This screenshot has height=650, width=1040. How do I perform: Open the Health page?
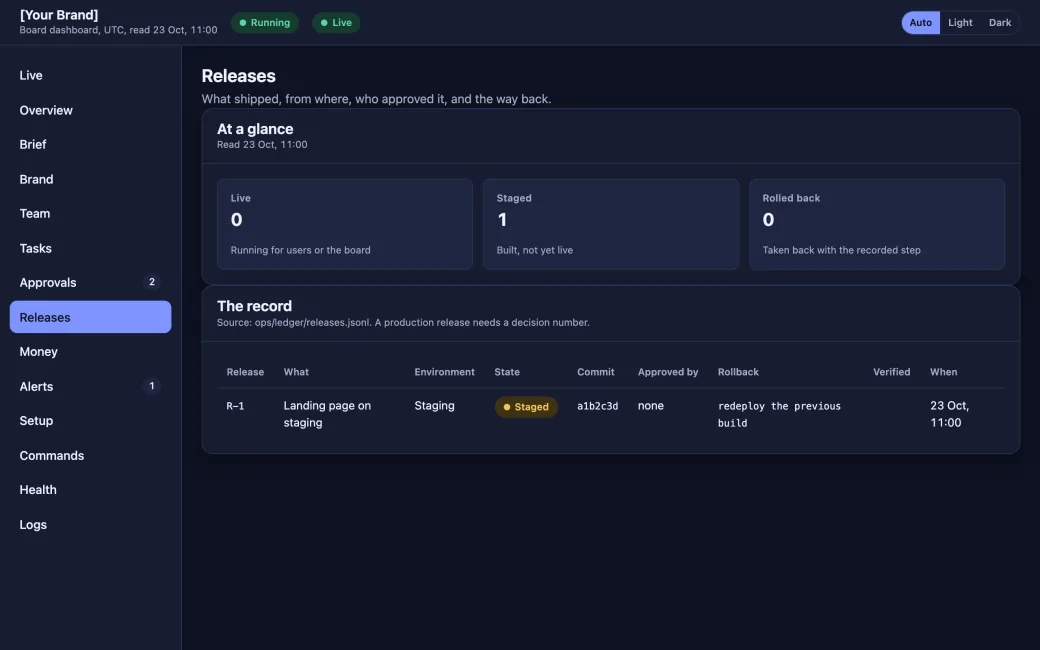tap(90, 489)
